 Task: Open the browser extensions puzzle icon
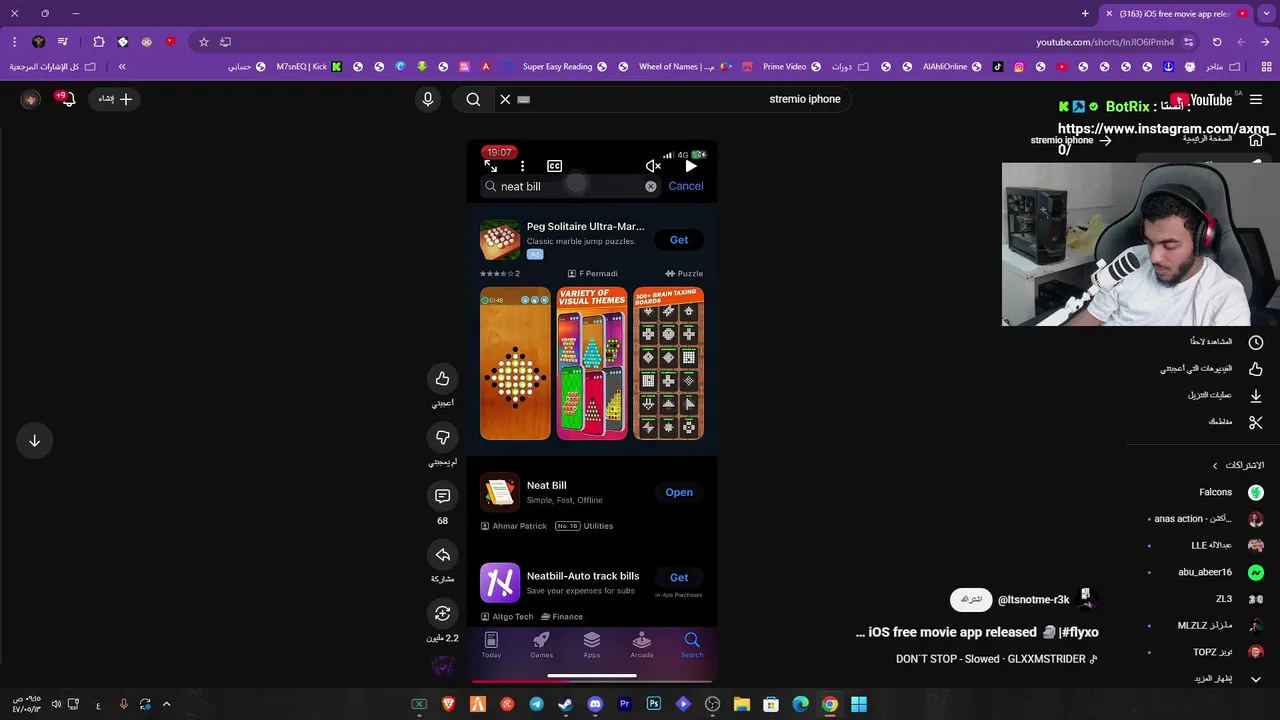pos(98,42)
